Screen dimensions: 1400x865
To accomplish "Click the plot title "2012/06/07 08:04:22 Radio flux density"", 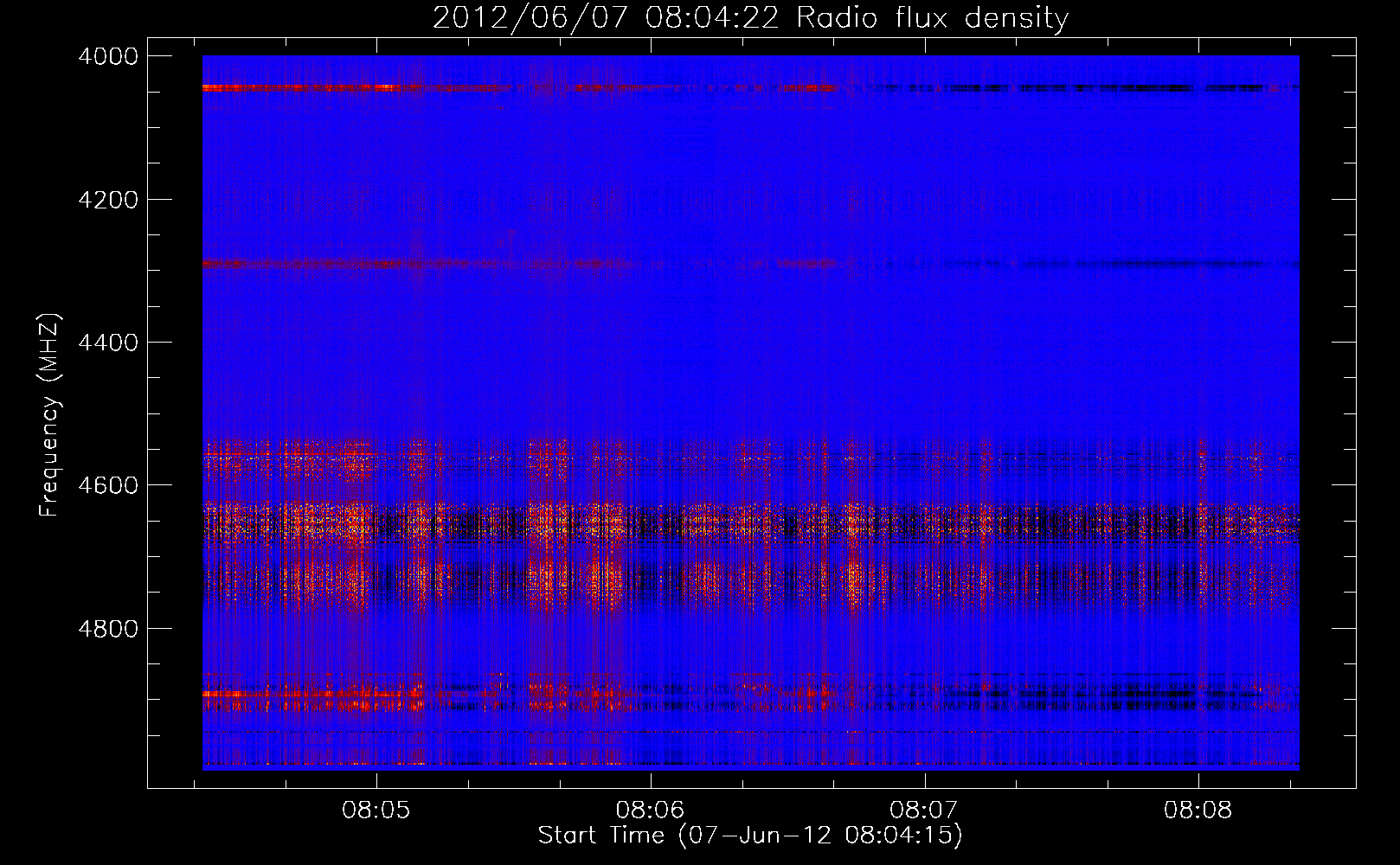I will click(750, 18).
